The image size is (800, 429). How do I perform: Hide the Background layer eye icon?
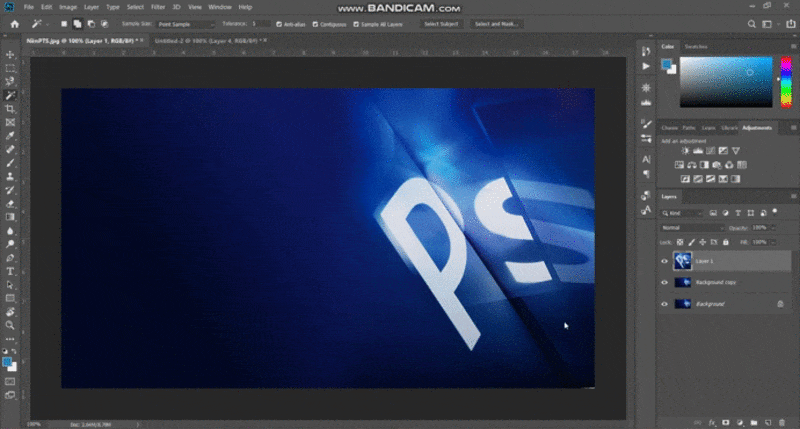[664, 304]
